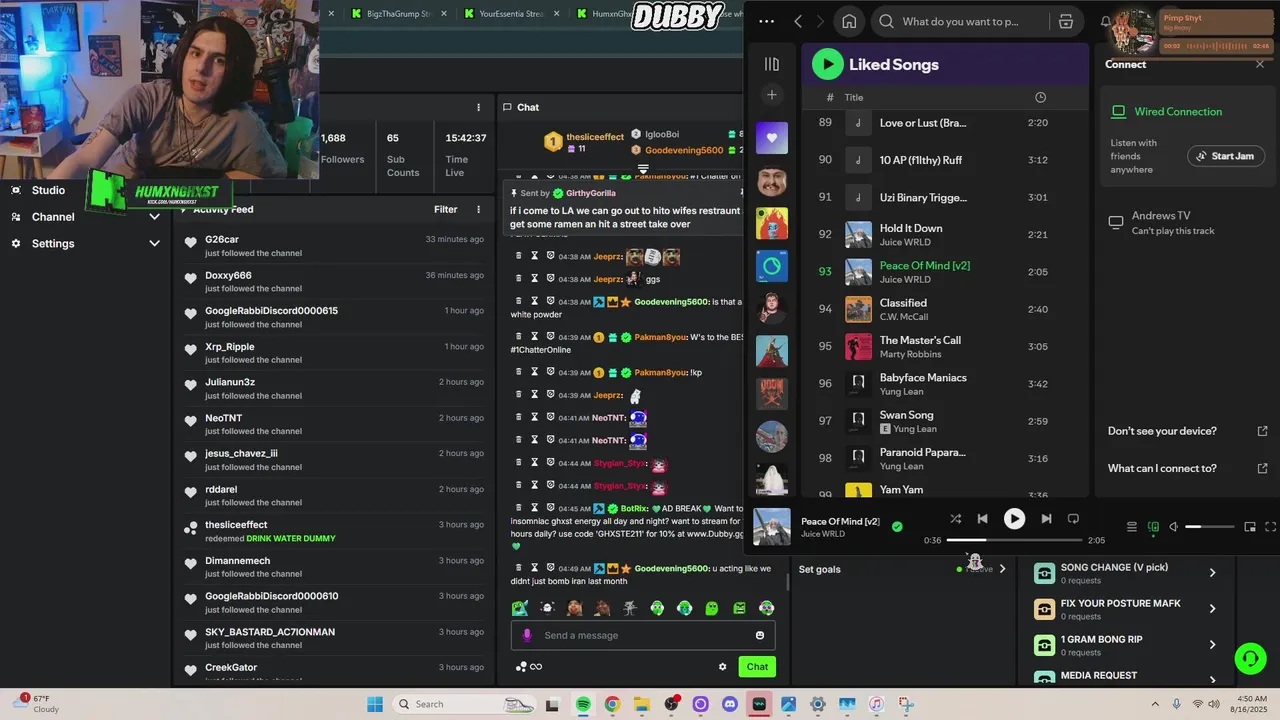Open Spotify Home
Screen dimensions: 1280x720
849,21
